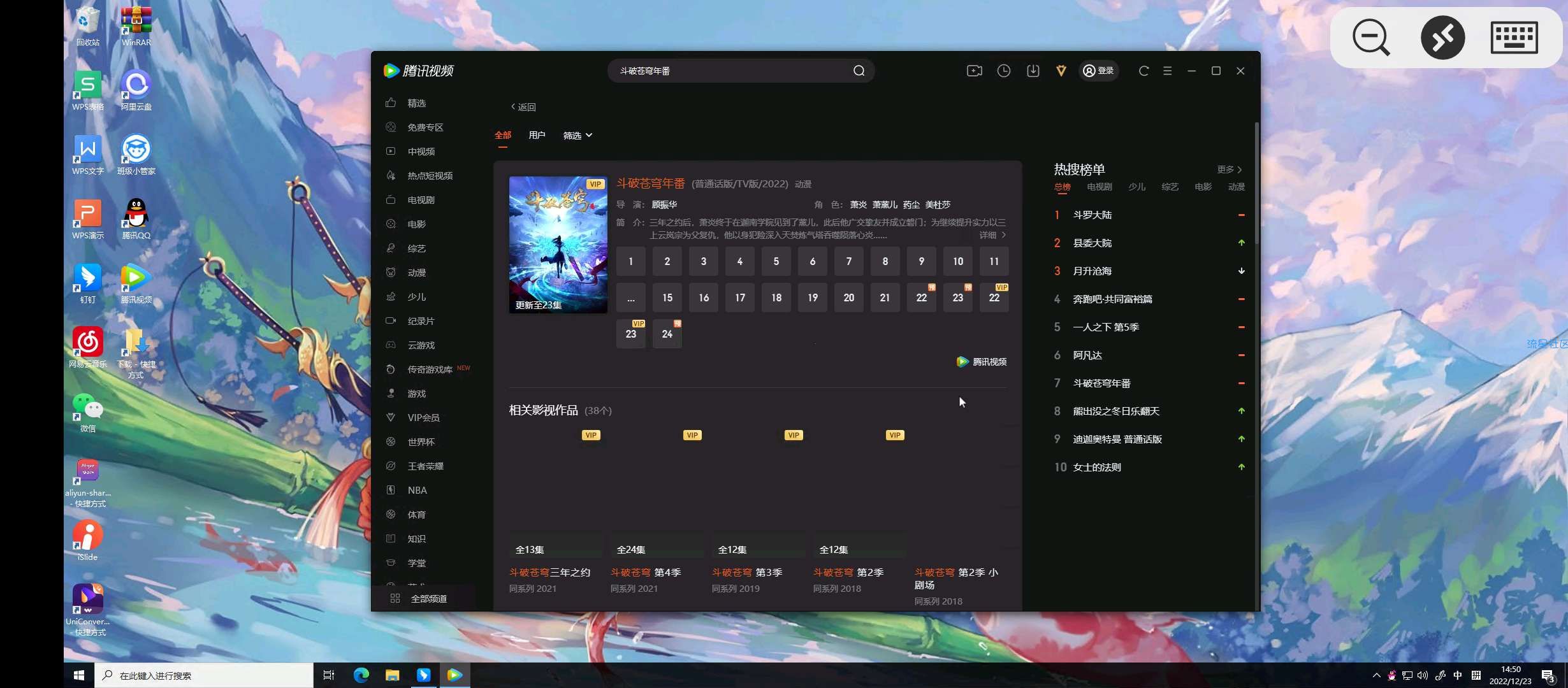Click the zoom out magnifier overlay icon
Viewport: 1568px width, 688px height.
click(1371, 38)
